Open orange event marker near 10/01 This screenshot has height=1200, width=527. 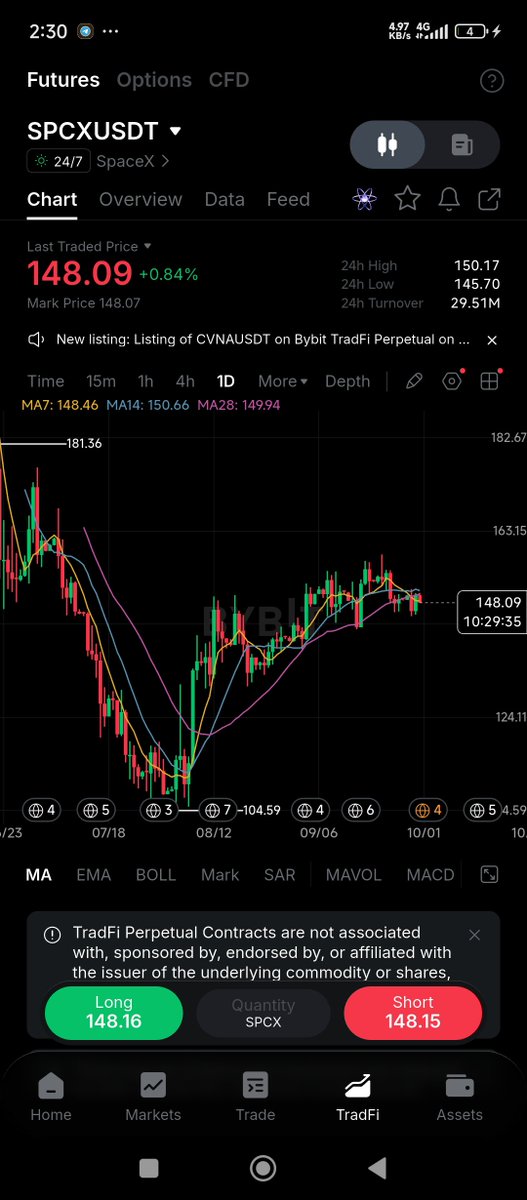pyautogui.click(x=428, y=810)
